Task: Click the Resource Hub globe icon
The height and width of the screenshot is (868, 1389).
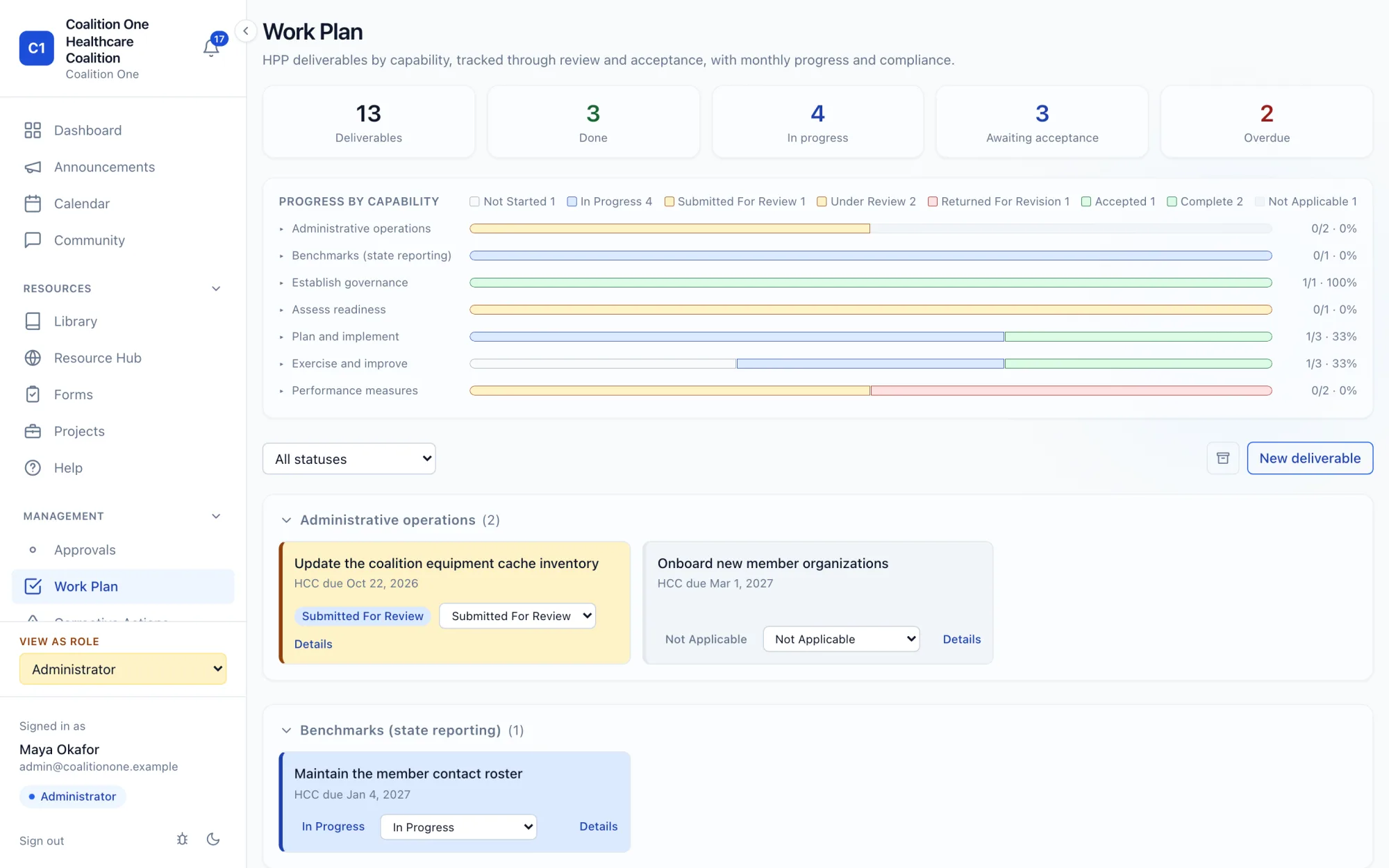Action: coord(33,358)
